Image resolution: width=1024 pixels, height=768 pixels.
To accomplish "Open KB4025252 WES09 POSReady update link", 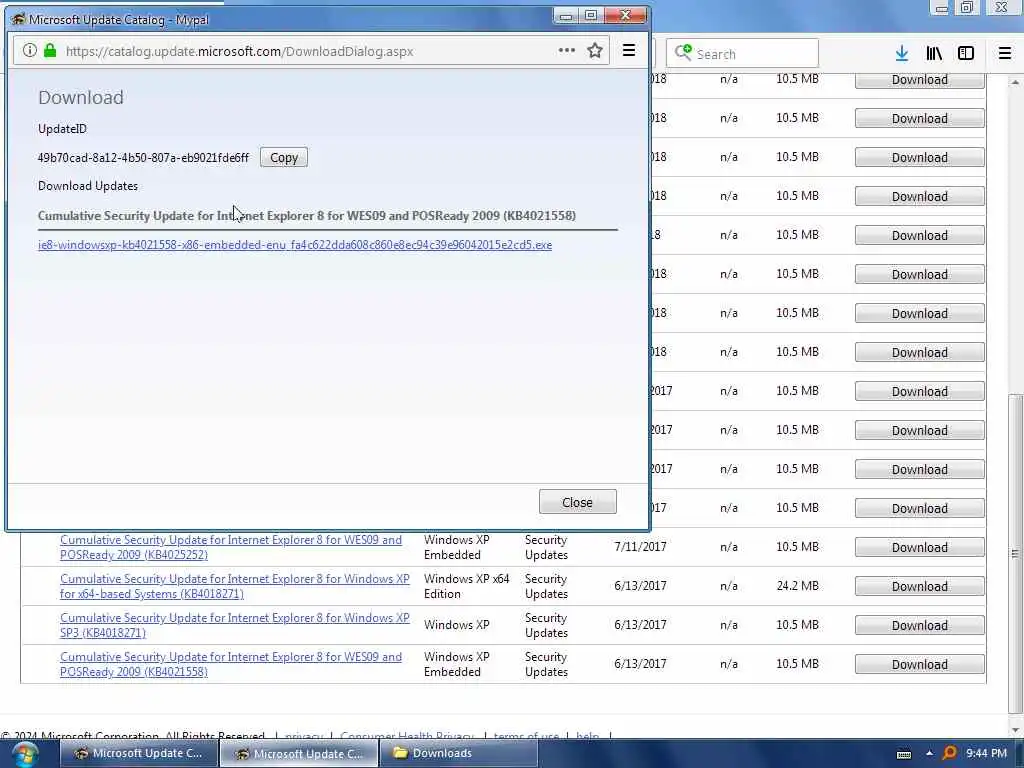I will (x=231, y=547).
